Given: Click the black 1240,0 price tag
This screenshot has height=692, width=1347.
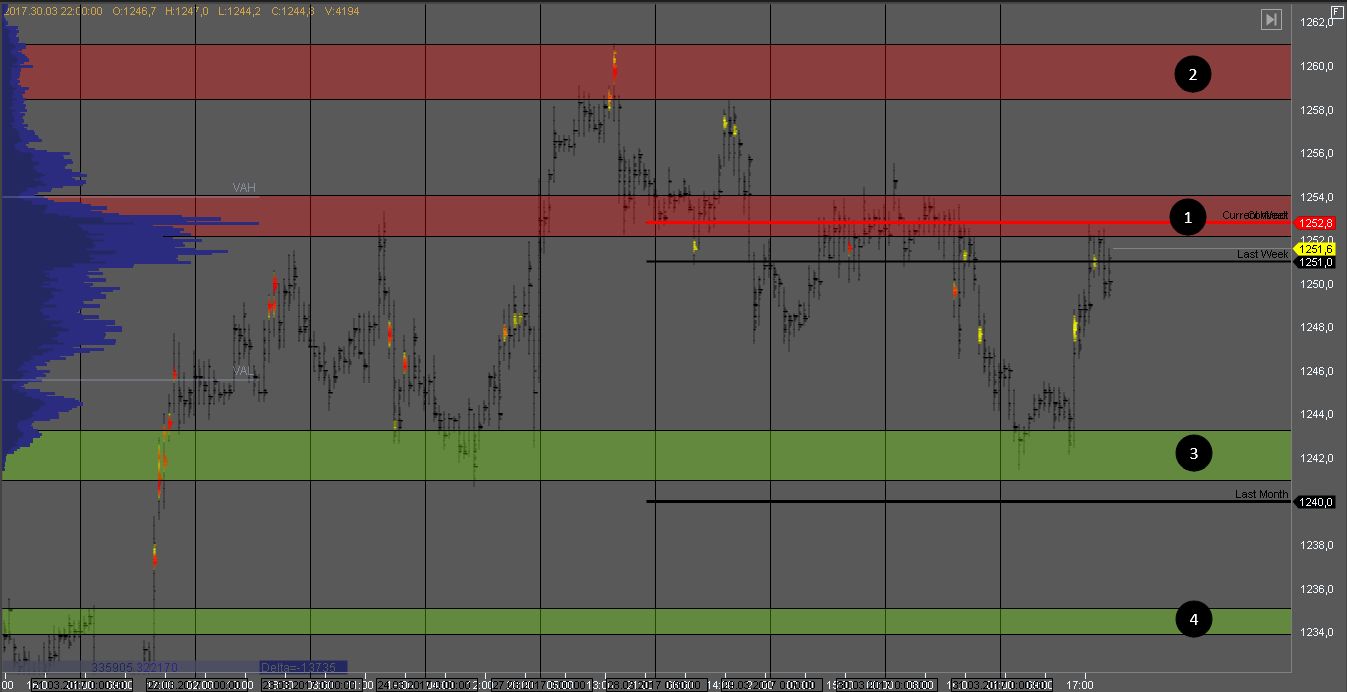Looking at the screenshot, I should click(x=1315, y=502).
